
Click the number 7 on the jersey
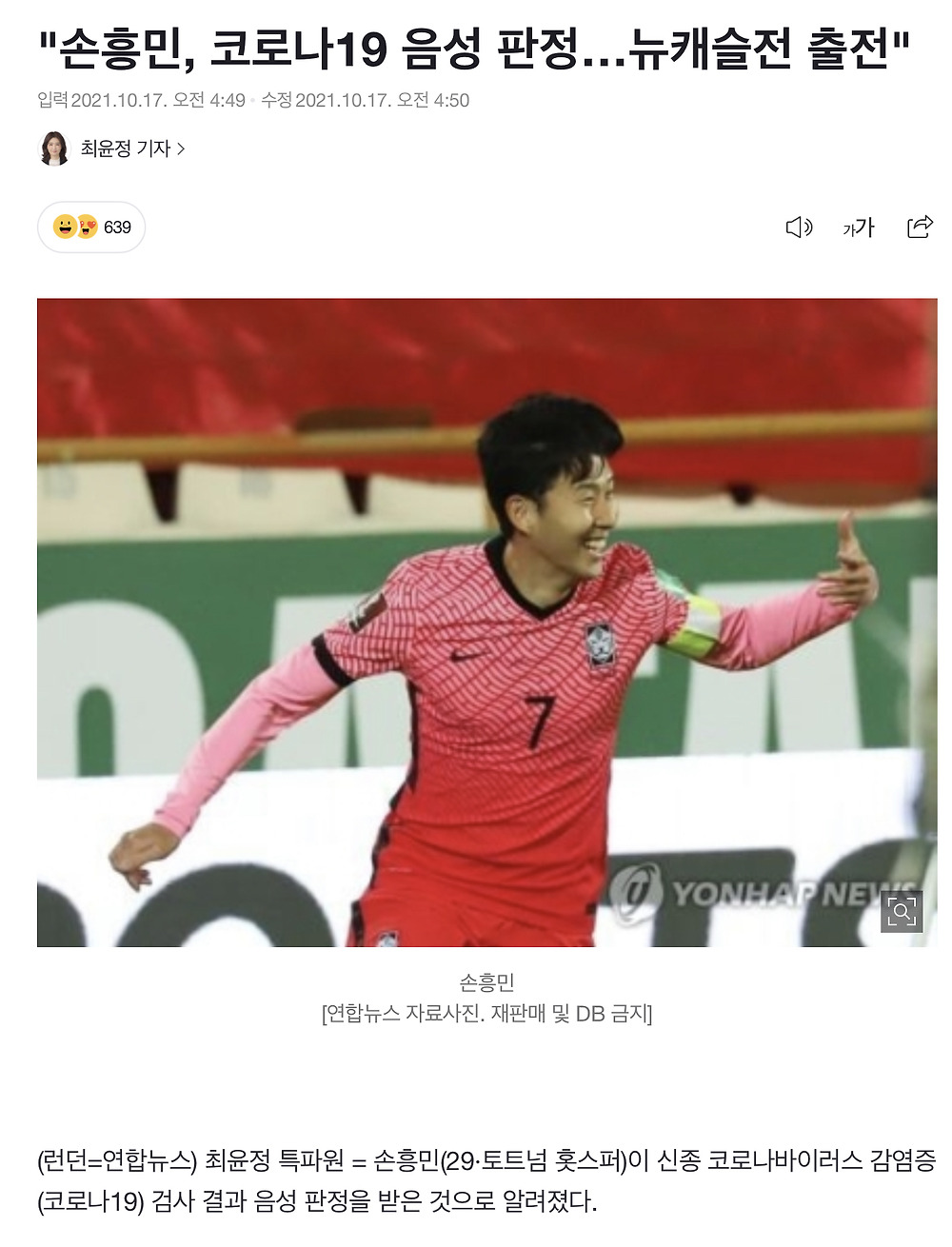pos(540,722)
